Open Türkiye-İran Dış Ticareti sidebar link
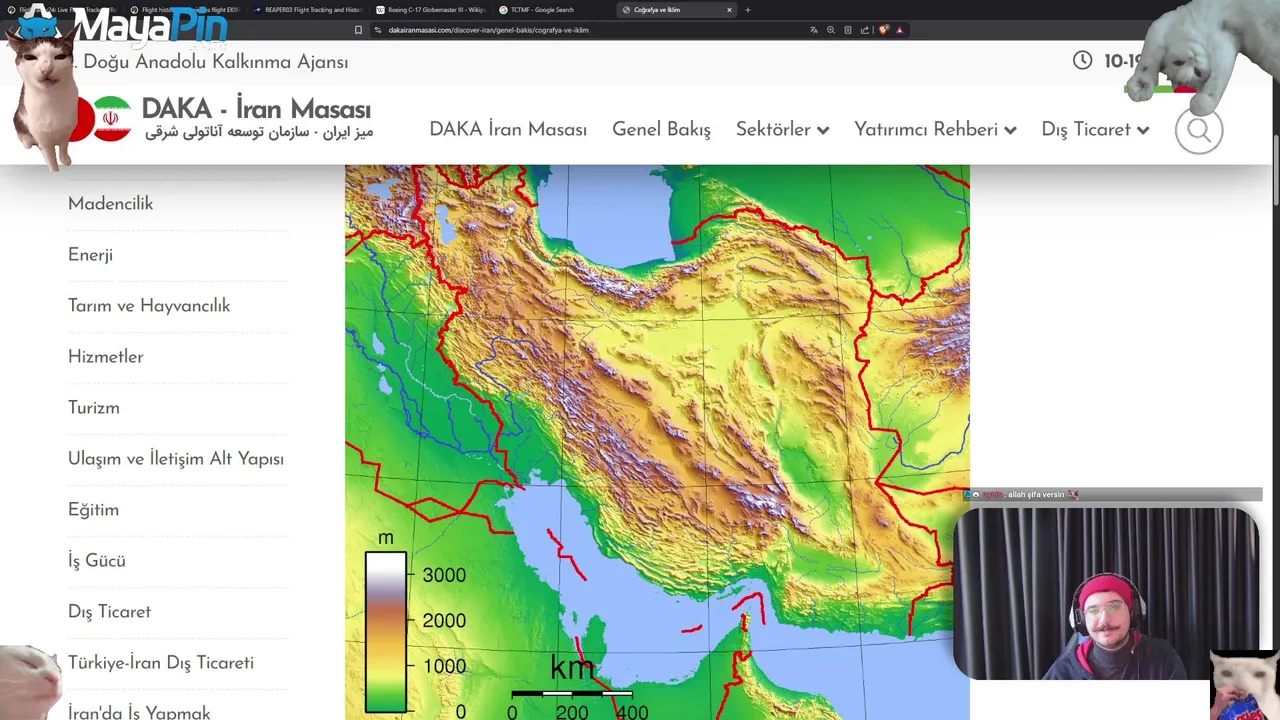 [x=161, y=663]
